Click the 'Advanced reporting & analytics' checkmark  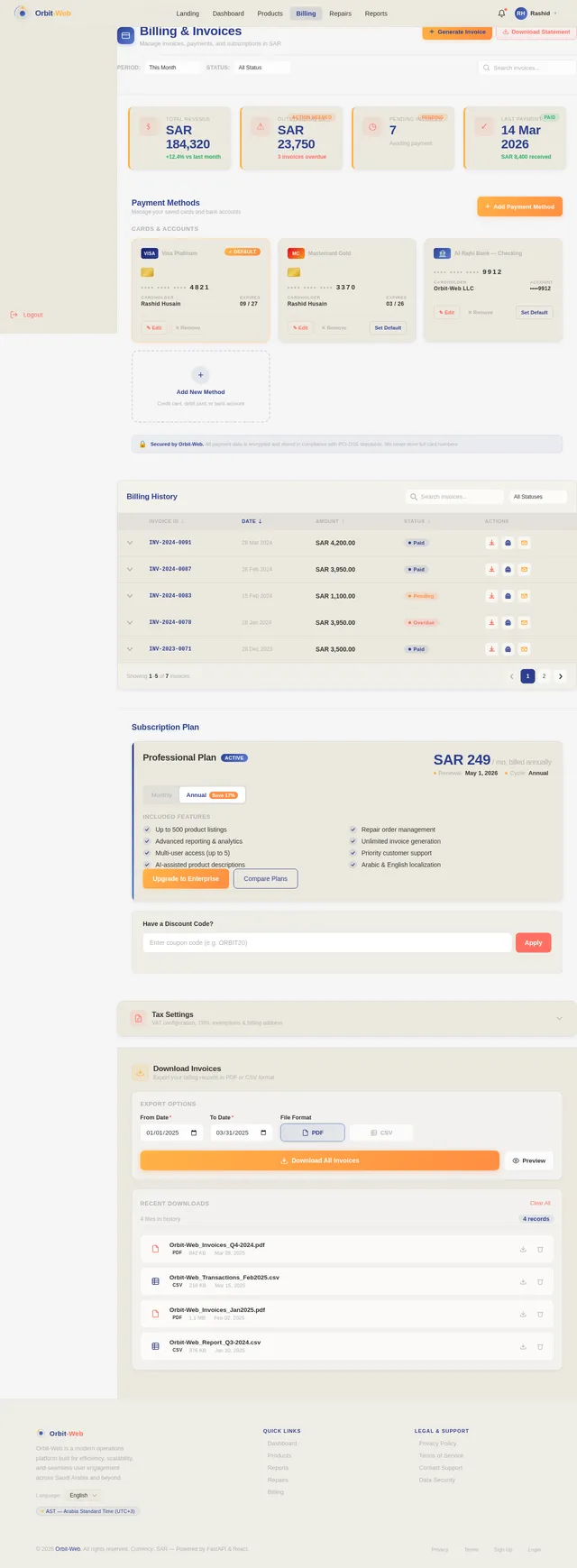point(147,841)
